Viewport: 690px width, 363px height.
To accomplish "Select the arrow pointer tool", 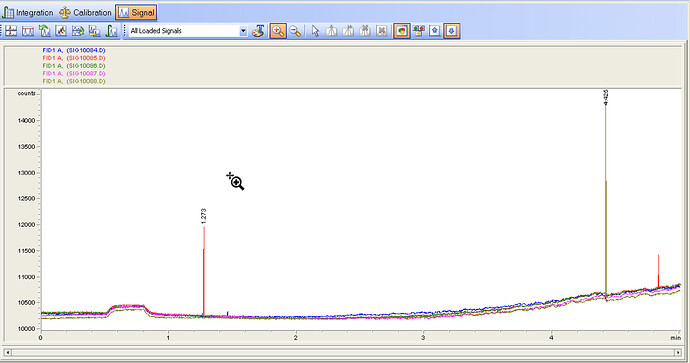I will click(315, 31).
